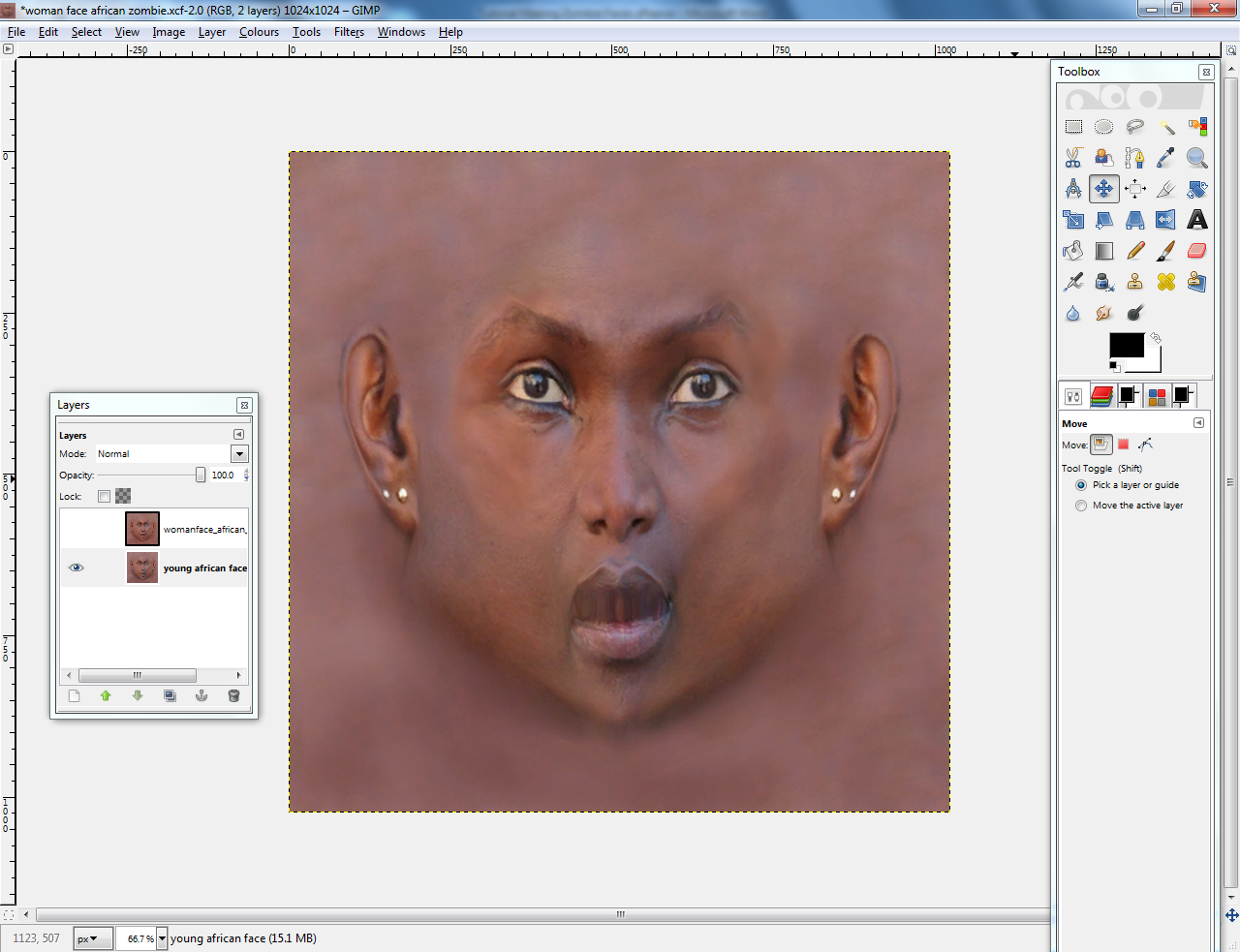
Task: Select the Text tool
Action: (x=1197, y=220)
